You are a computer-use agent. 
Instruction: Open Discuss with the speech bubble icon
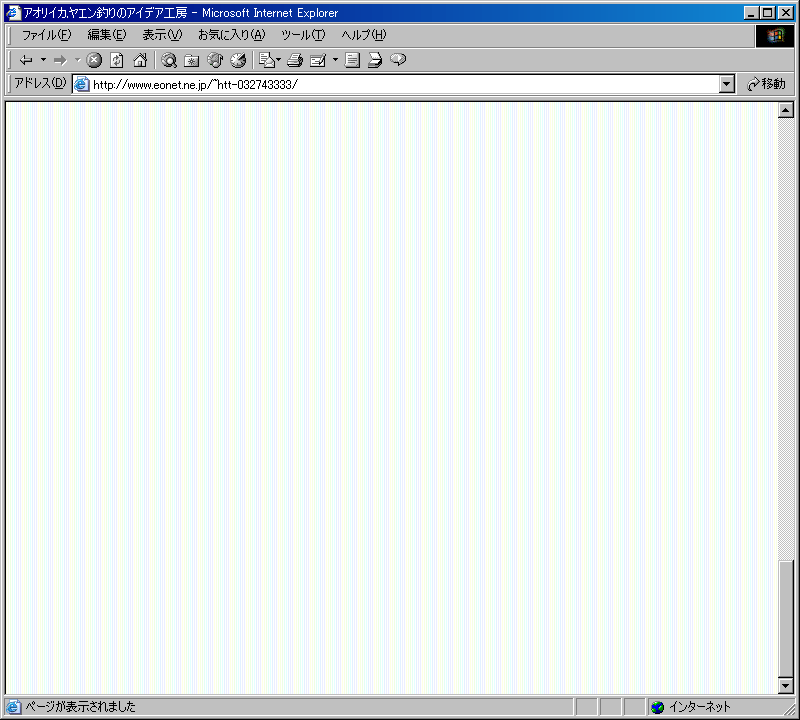point(398,60)
